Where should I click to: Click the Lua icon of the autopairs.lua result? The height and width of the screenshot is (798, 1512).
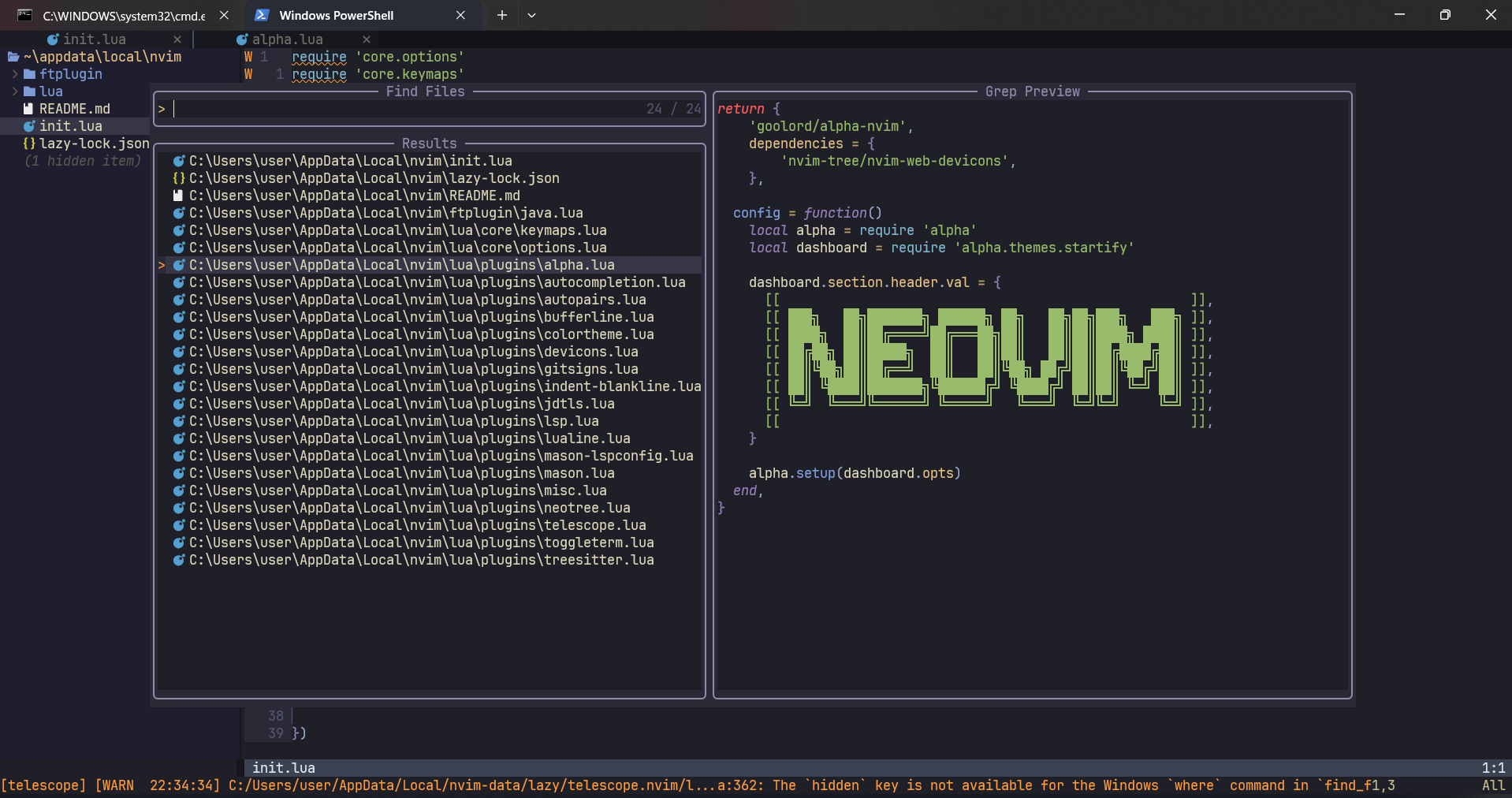coord(179,300)
